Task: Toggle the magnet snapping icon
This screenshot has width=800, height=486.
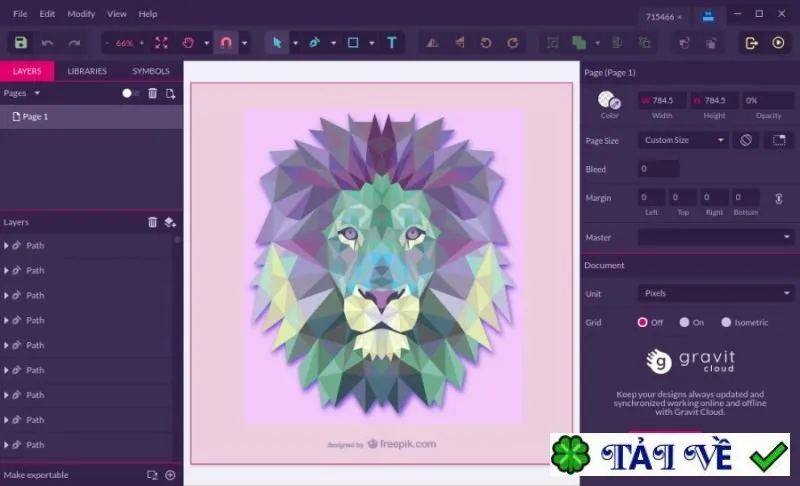Action: [226, 43]
